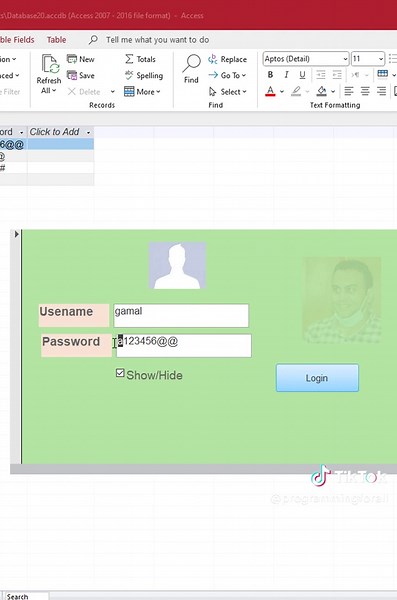The height and width of the screenshot is (600, 397).
Task: Run Spelling check
Action: [144, 75]
